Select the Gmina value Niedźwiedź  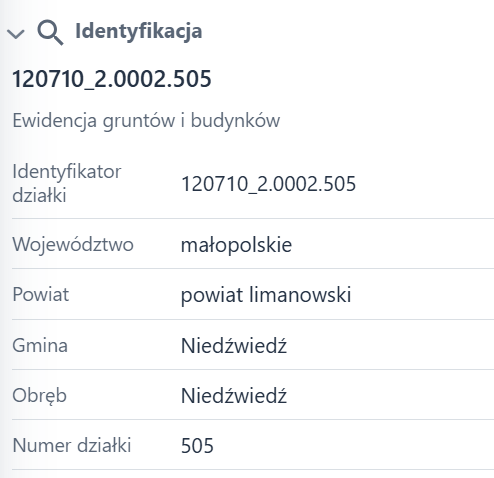pyautogui.click(x=234, y=345)
